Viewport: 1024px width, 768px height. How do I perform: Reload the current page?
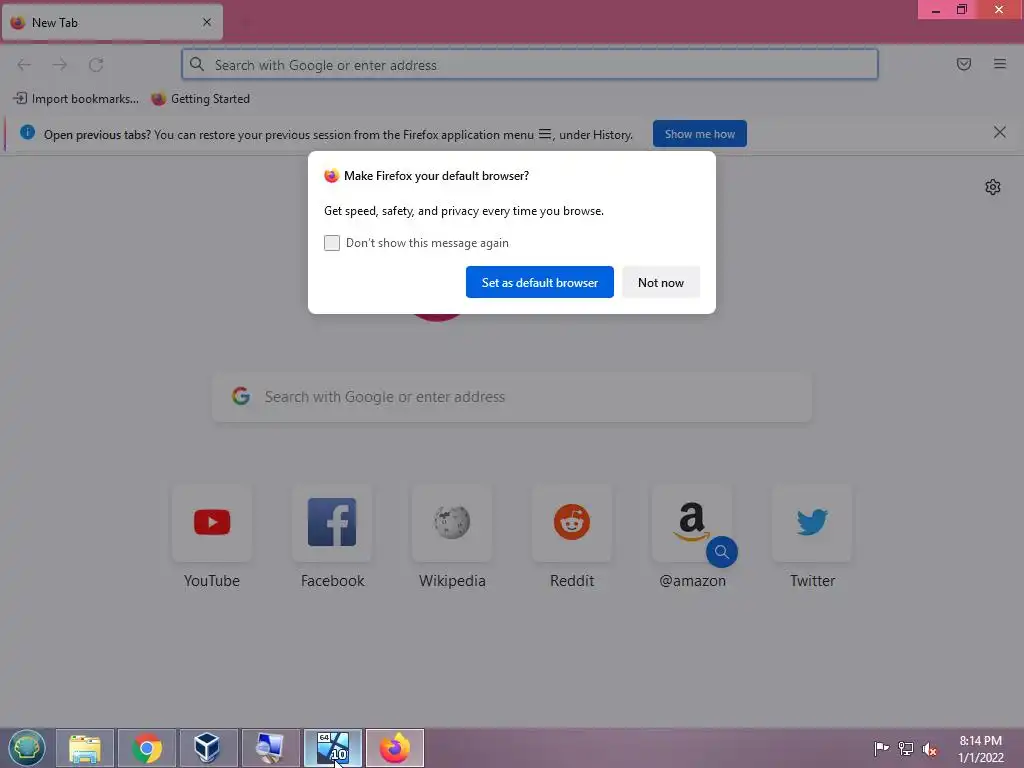(x=96, y=65)
